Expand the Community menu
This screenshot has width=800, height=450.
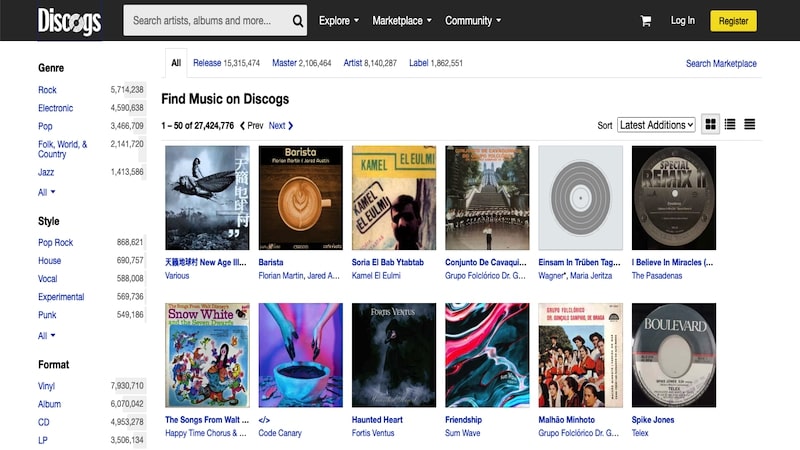point(473,20)
